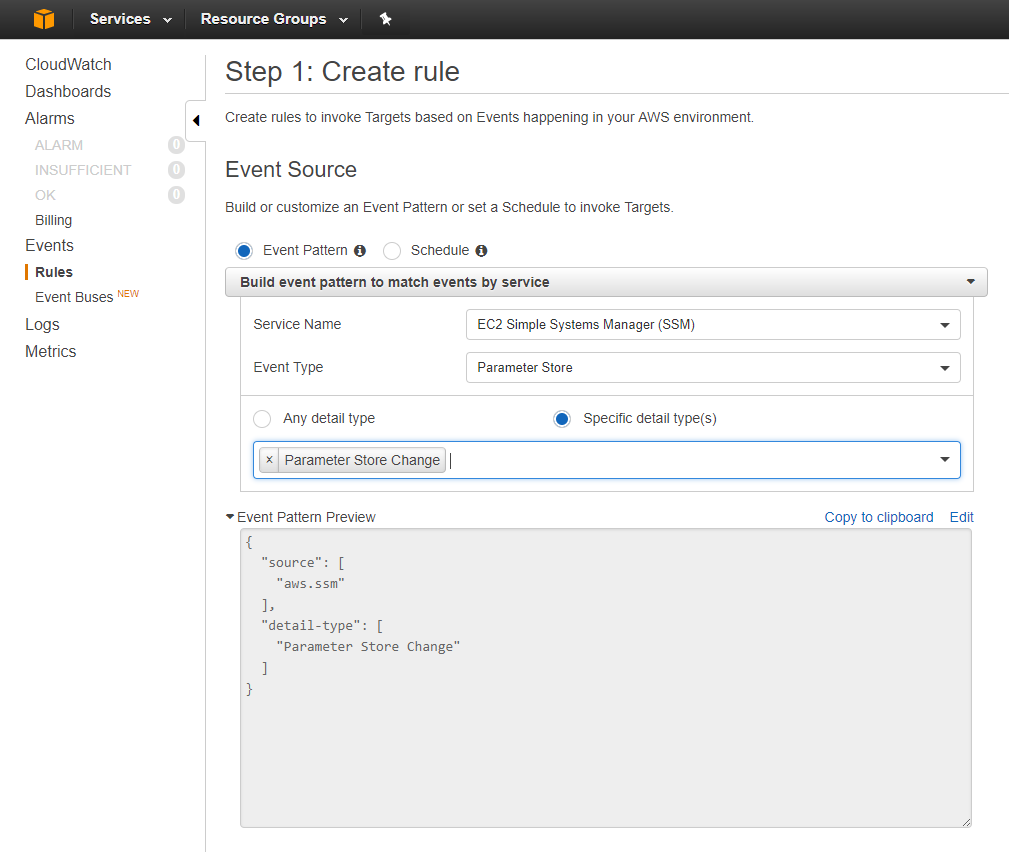Select Specific detail type(s) radio button
Image resolution: width=1009 pixels, height=852 pixels.
[562, 419]
